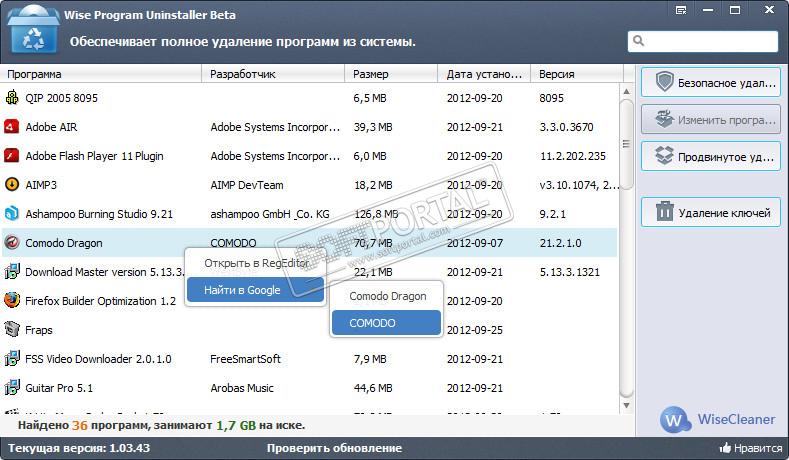This screenshot has height=460, width=789.
Task: Click the Download Master installer icon
Action: click(x=12, y=272)
